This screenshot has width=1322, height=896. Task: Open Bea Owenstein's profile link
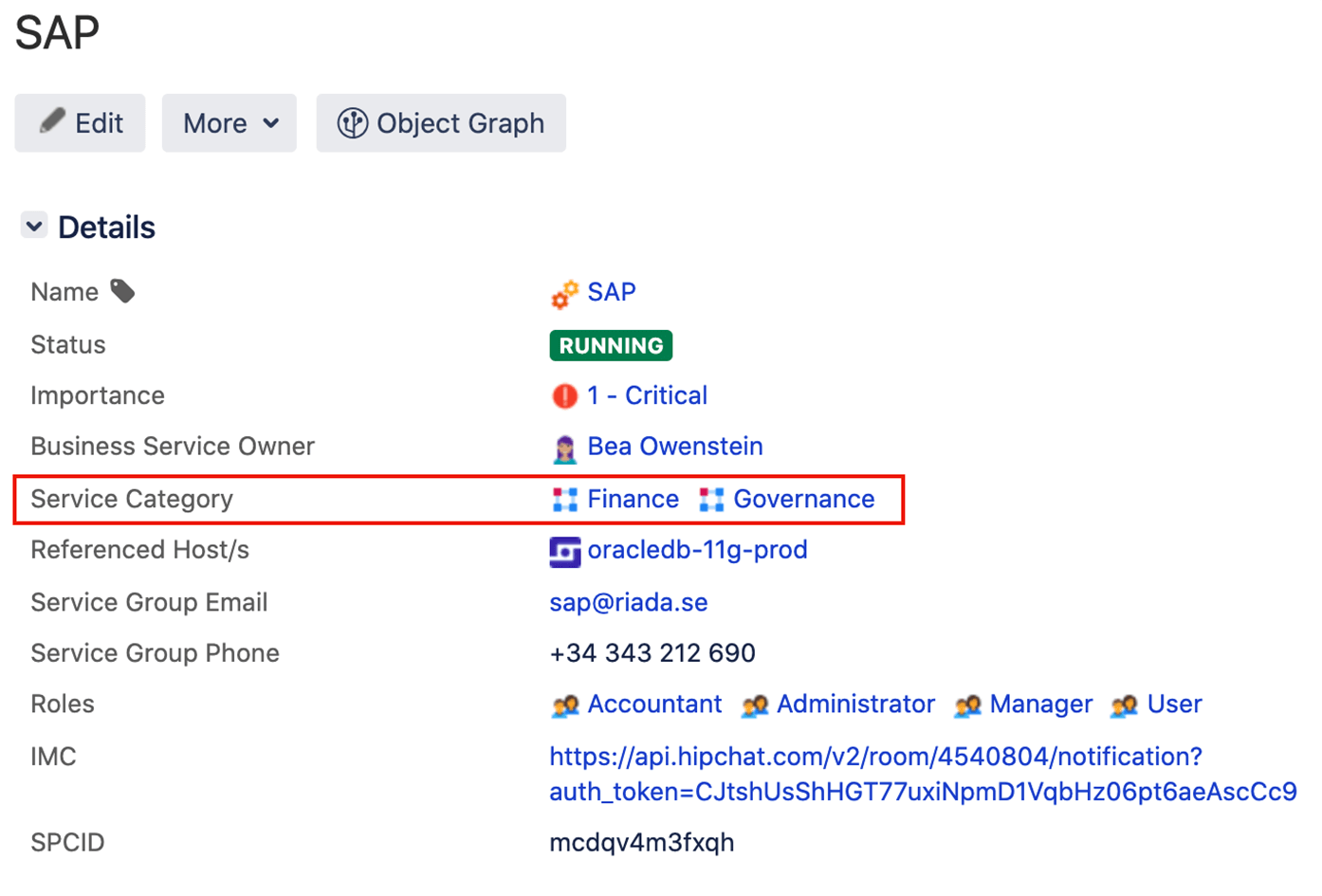coord(675,446)
